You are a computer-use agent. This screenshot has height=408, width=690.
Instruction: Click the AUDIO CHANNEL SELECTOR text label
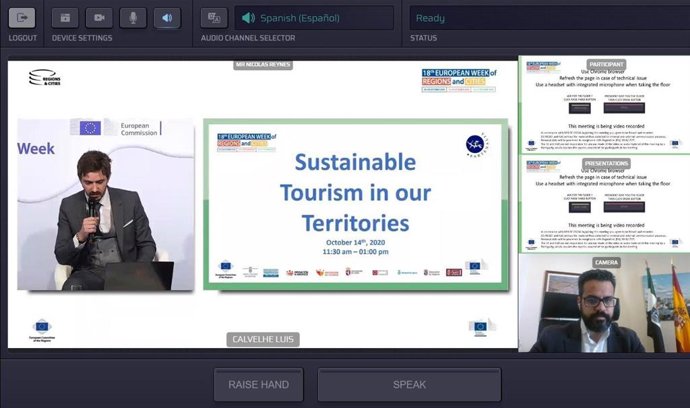pos(248,38)
